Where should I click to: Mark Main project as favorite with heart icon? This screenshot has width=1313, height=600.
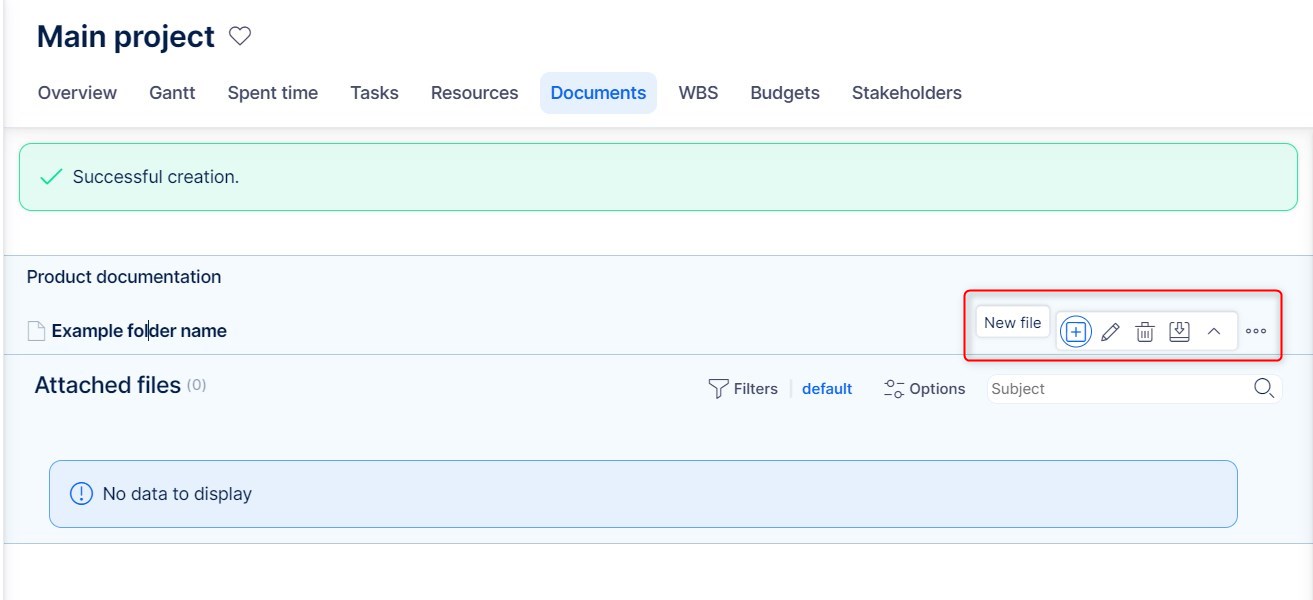[x=240, y=37]
